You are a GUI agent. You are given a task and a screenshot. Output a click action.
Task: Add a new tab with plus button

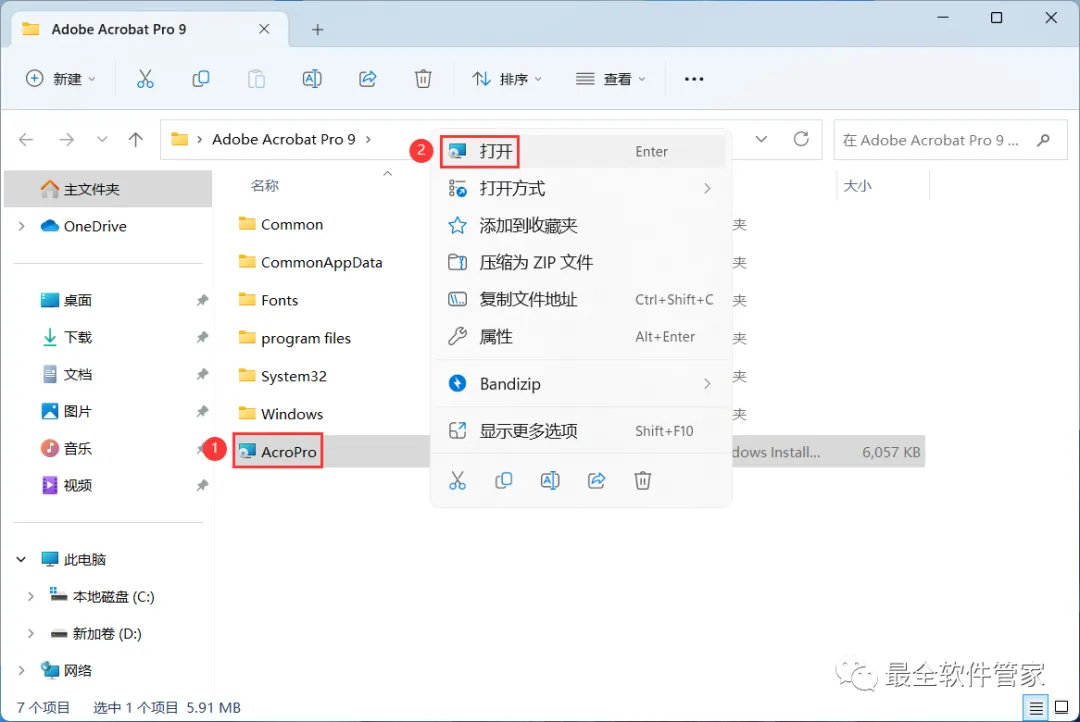317,30
